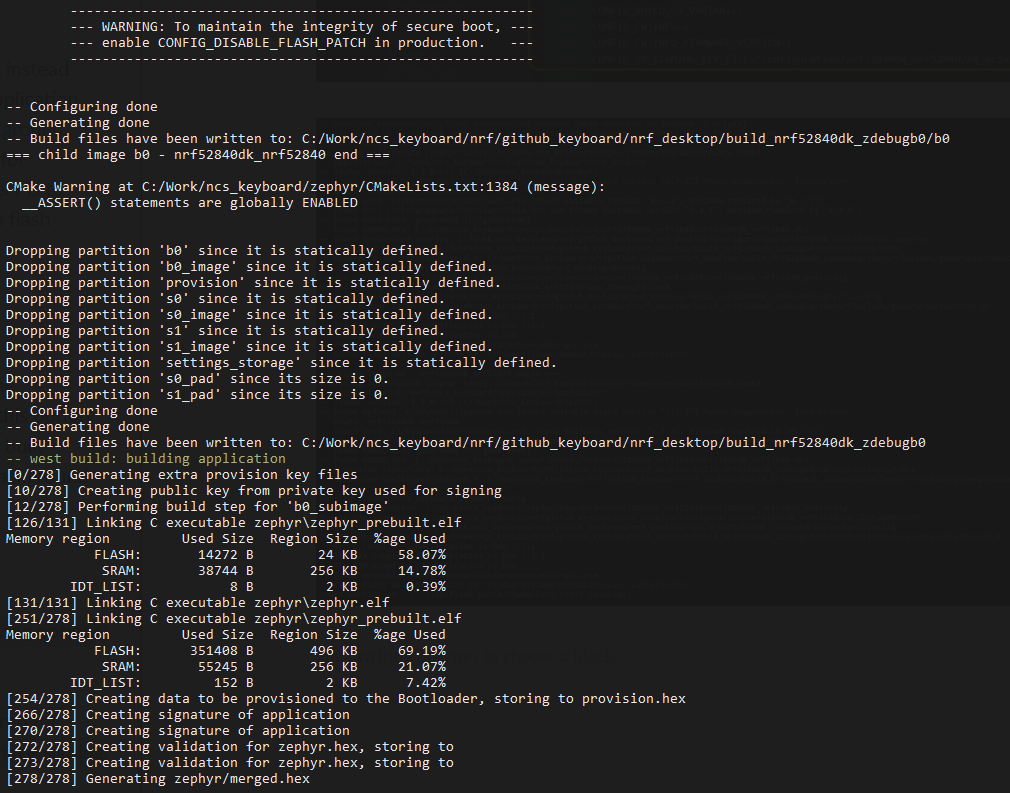Click the 'settings_storage' partition line
This screenshot has height=793, width=1010.
281,363
